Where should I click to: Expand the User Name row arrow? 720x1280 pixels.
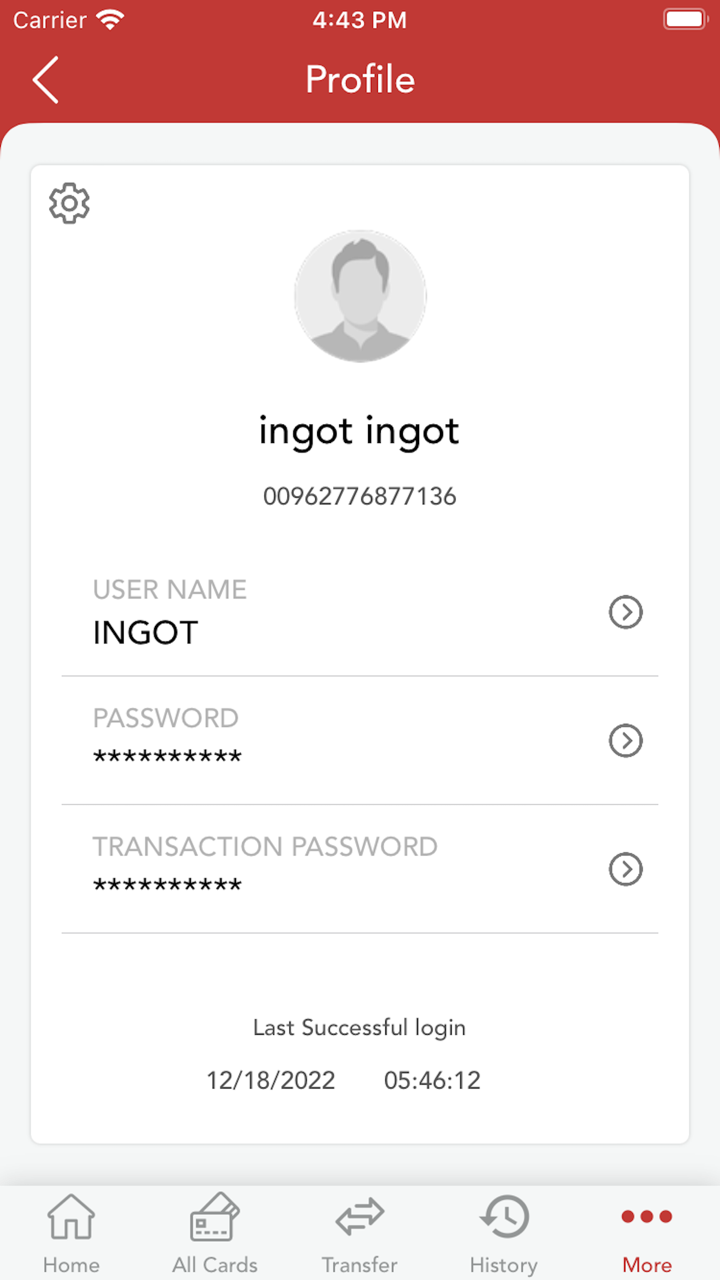626,612
